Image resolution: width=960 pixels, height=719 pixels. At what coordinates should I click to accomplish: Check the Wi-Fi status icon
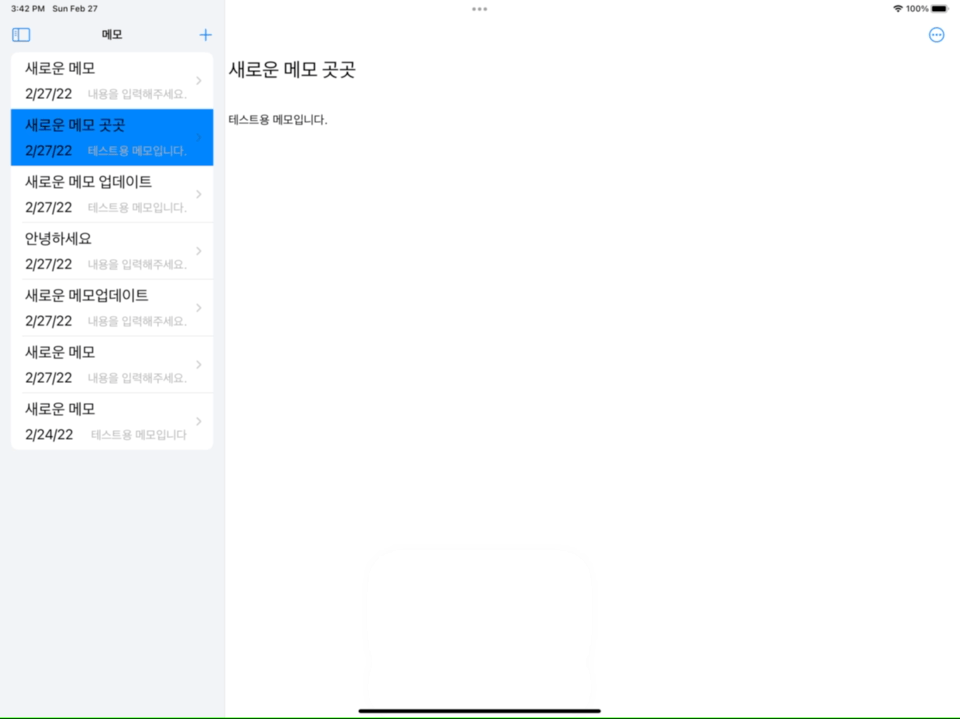tap(898, 9)
